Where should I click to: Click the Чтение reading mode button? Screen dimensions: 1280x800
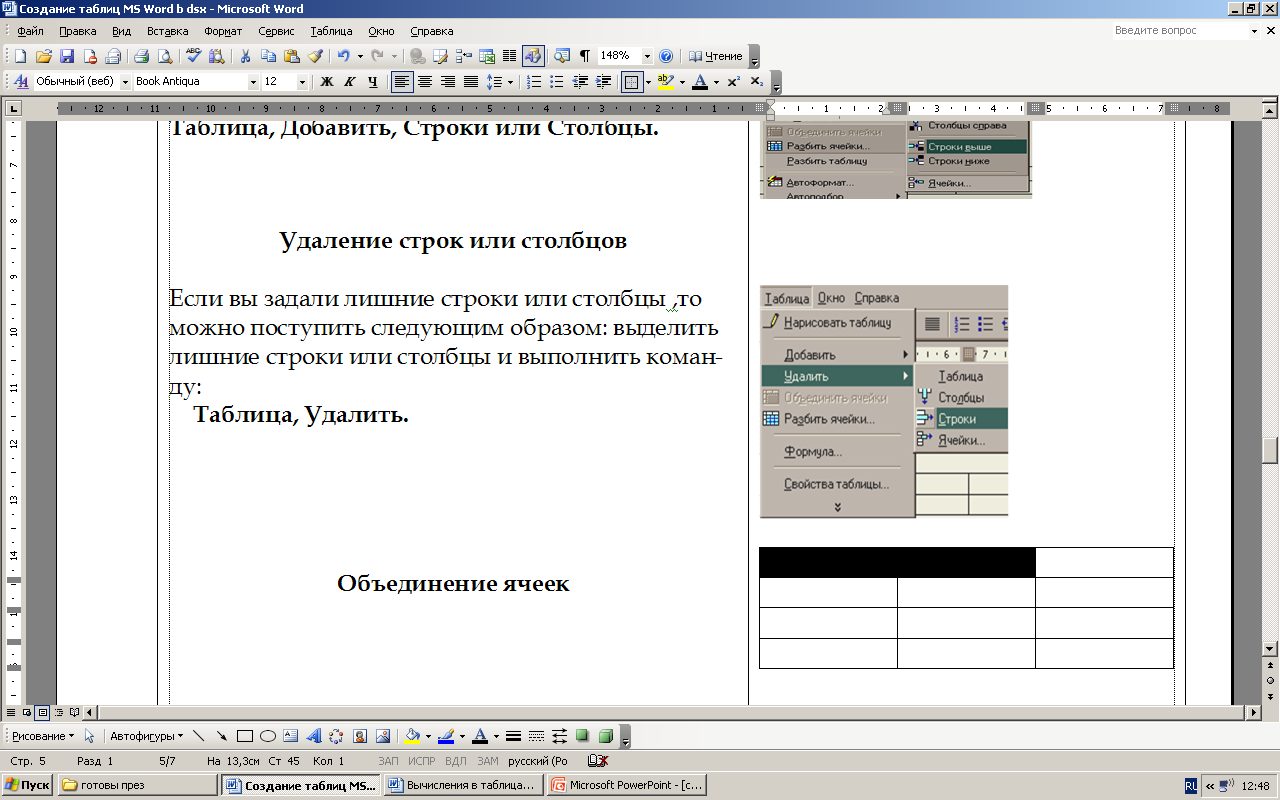[x=716, y=56]
